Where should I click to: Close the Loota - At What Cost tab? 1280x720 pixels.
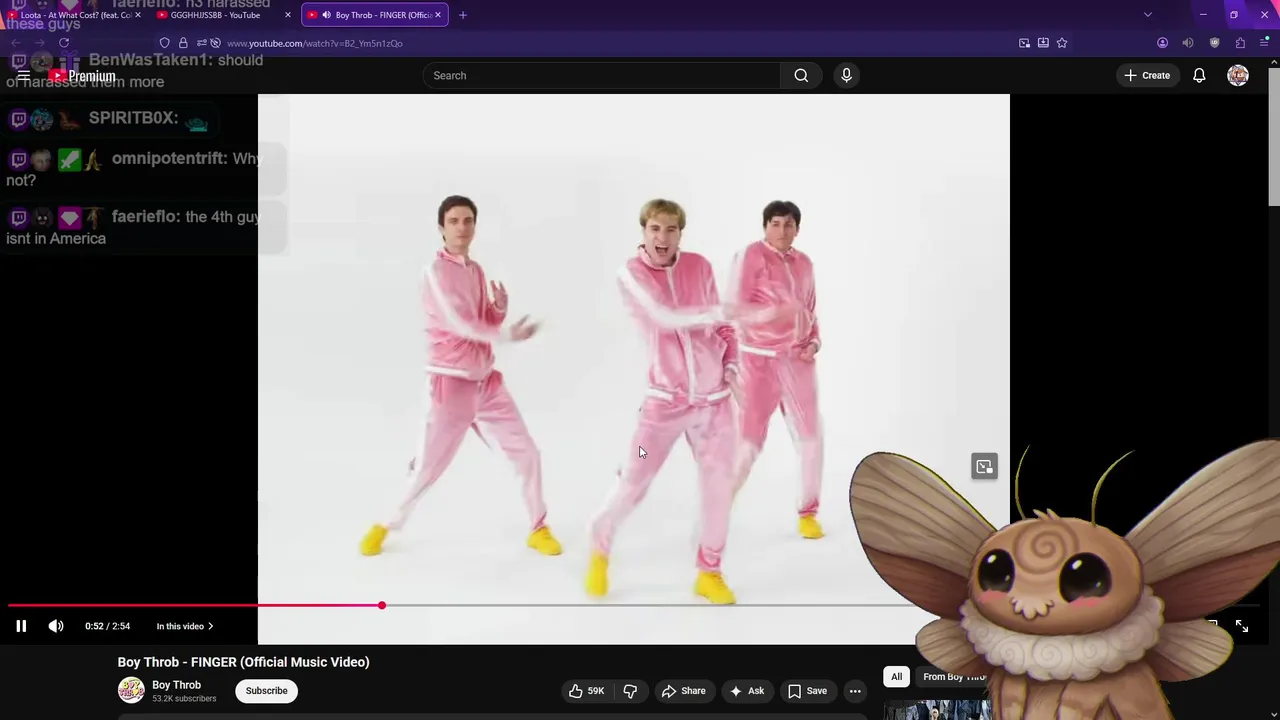pos(138,15)
